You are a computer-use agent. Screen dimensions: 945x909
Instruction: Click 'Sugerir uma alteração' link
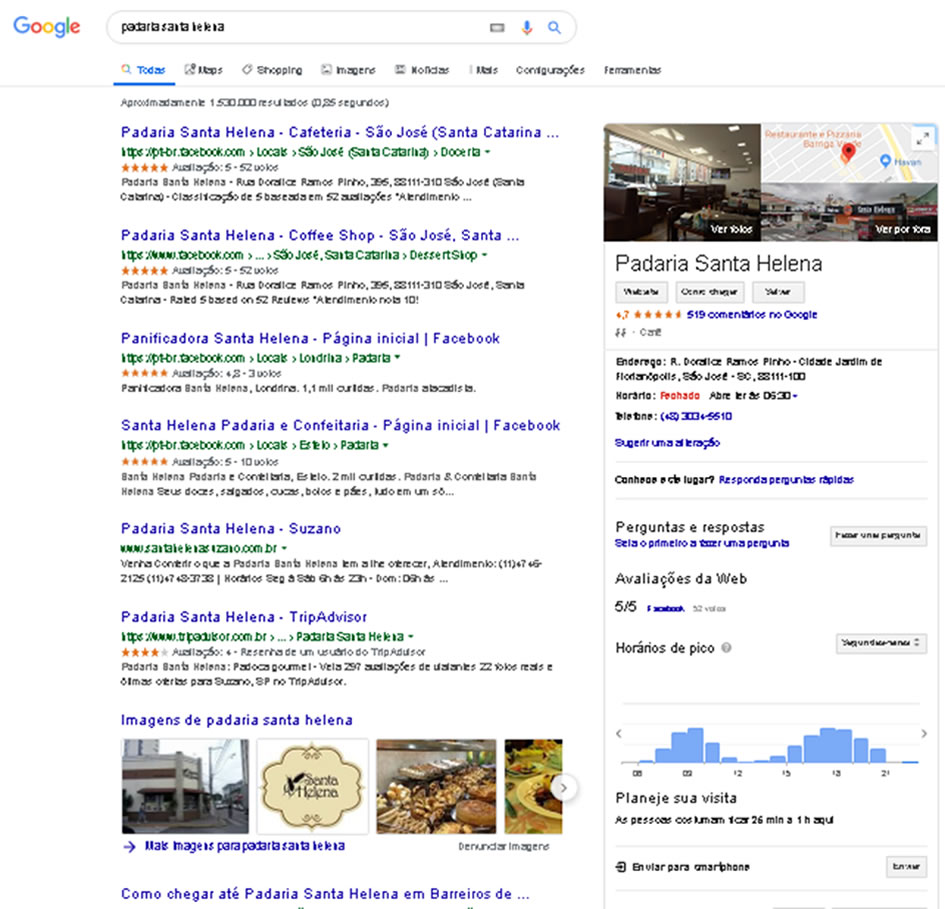pos(667,443)
